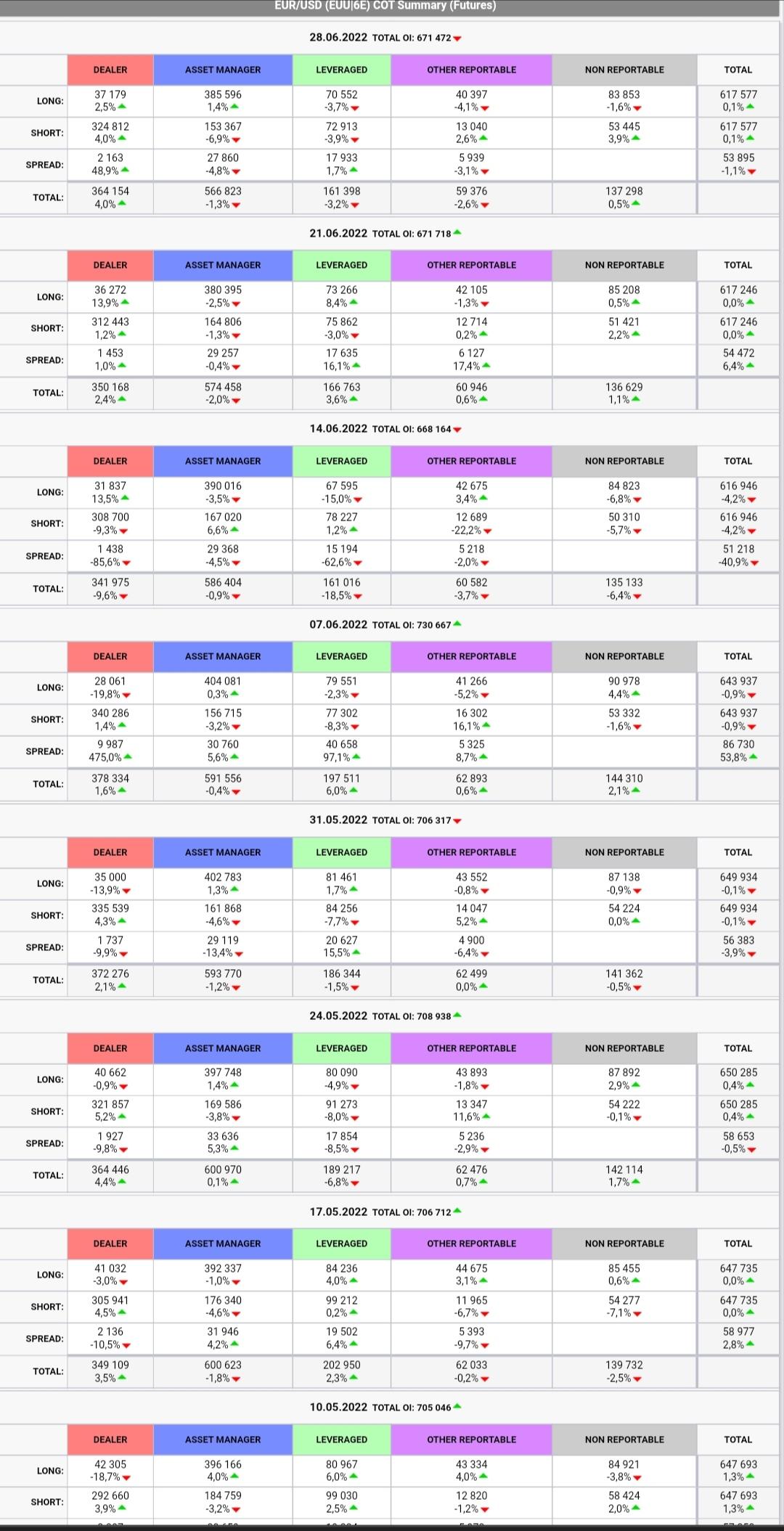Click the LONG row label under 10.05.2022
Viewport: 784px width, 1531px height.
coord(50,1471)
